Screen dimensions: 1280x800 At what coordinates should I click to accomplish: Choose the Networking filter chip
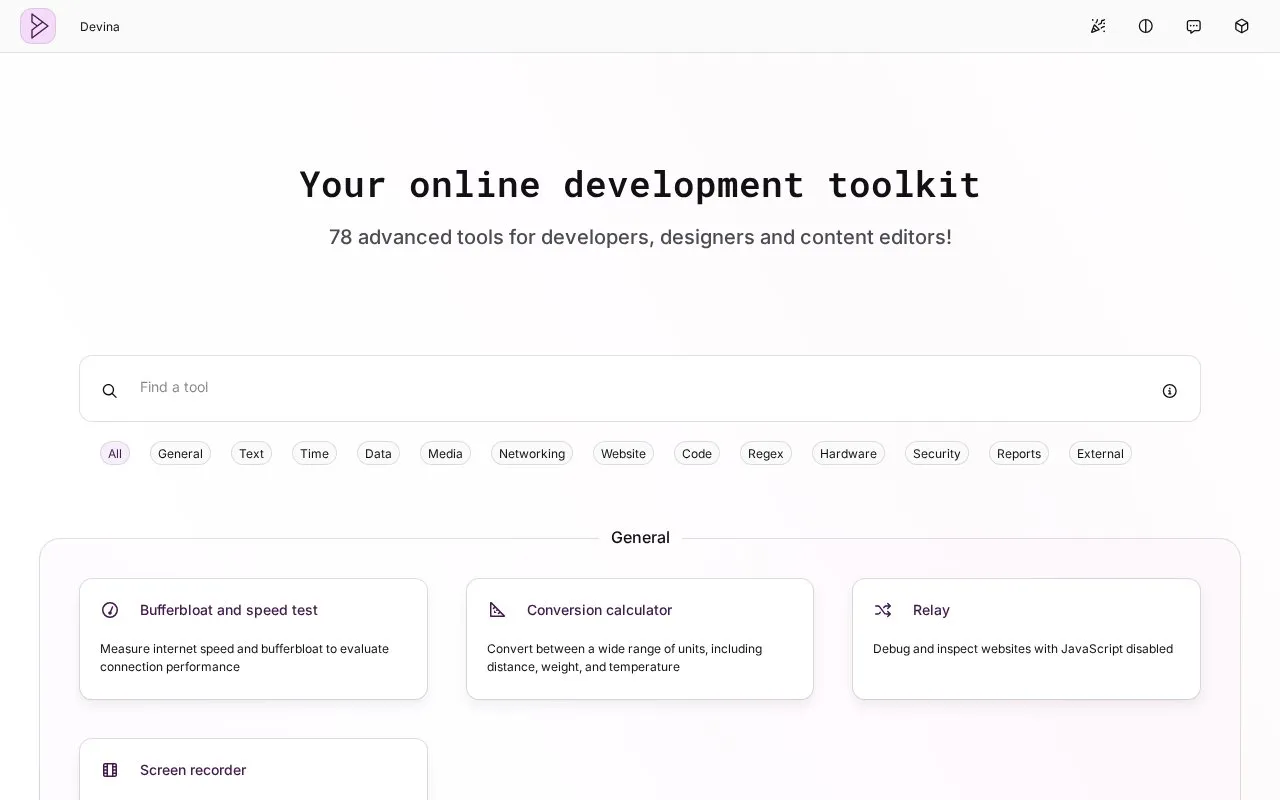[532, 454]
